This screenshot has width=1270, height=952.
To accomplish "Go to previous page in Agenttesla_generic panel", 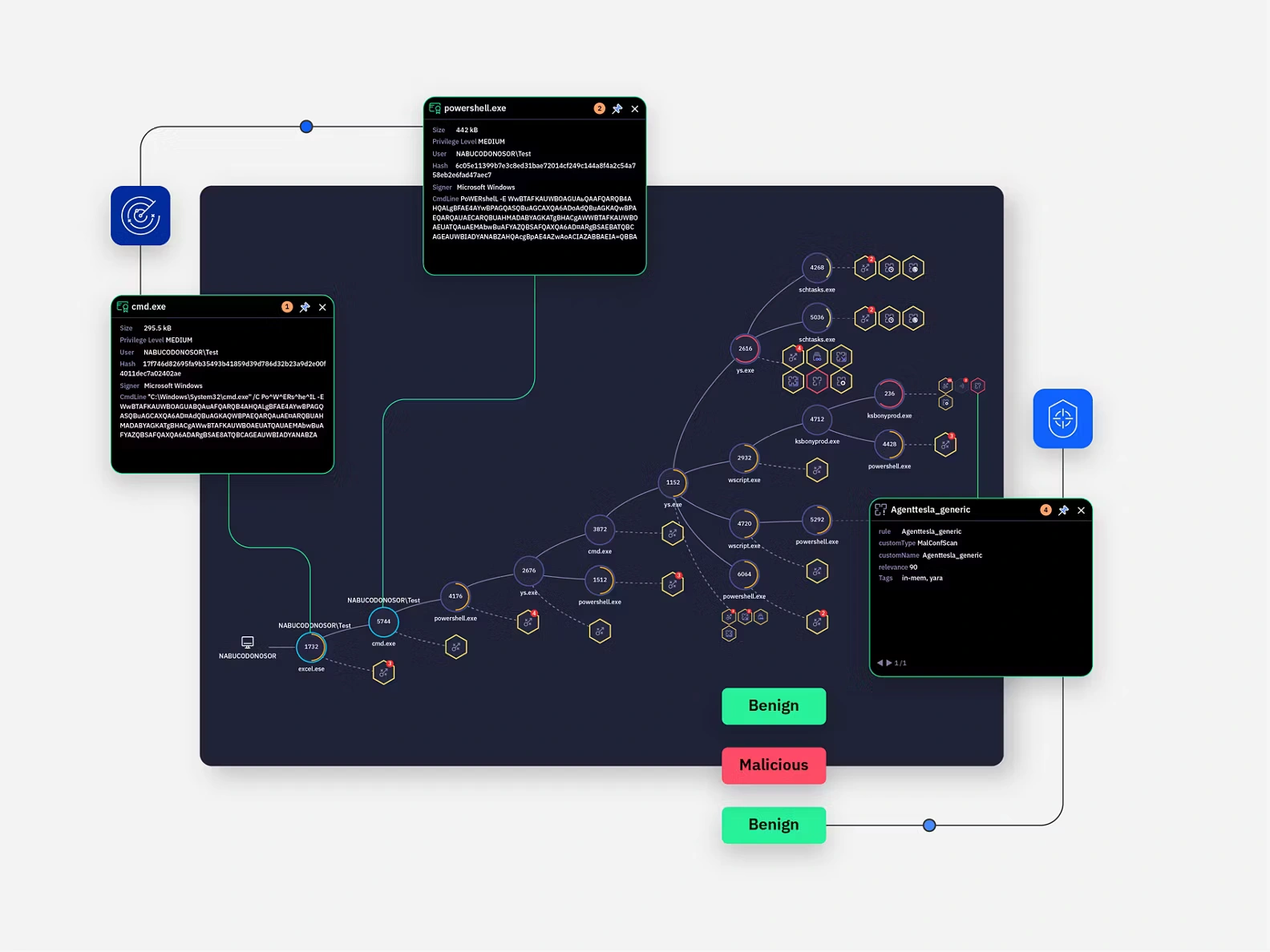I will tap(880, 663).
